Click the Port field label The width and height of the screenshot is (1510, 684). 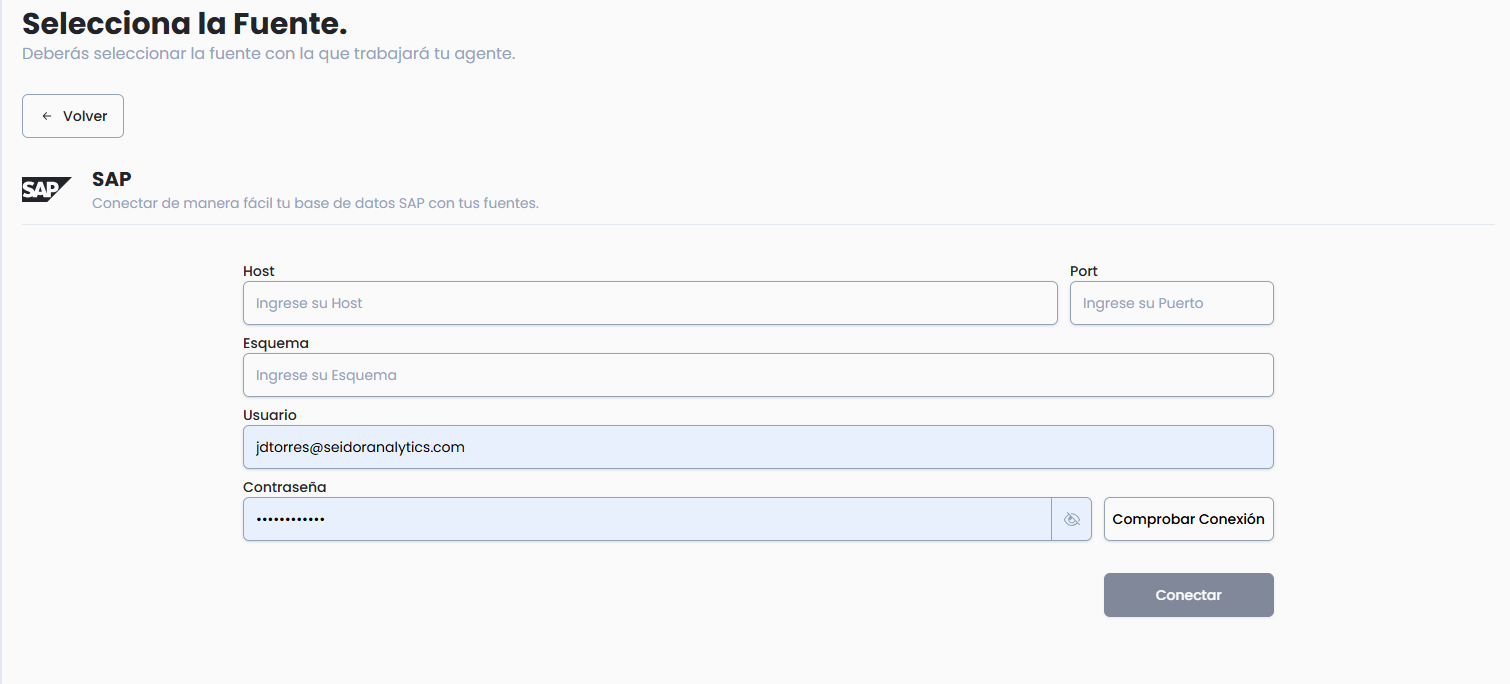coord(1084,271)
